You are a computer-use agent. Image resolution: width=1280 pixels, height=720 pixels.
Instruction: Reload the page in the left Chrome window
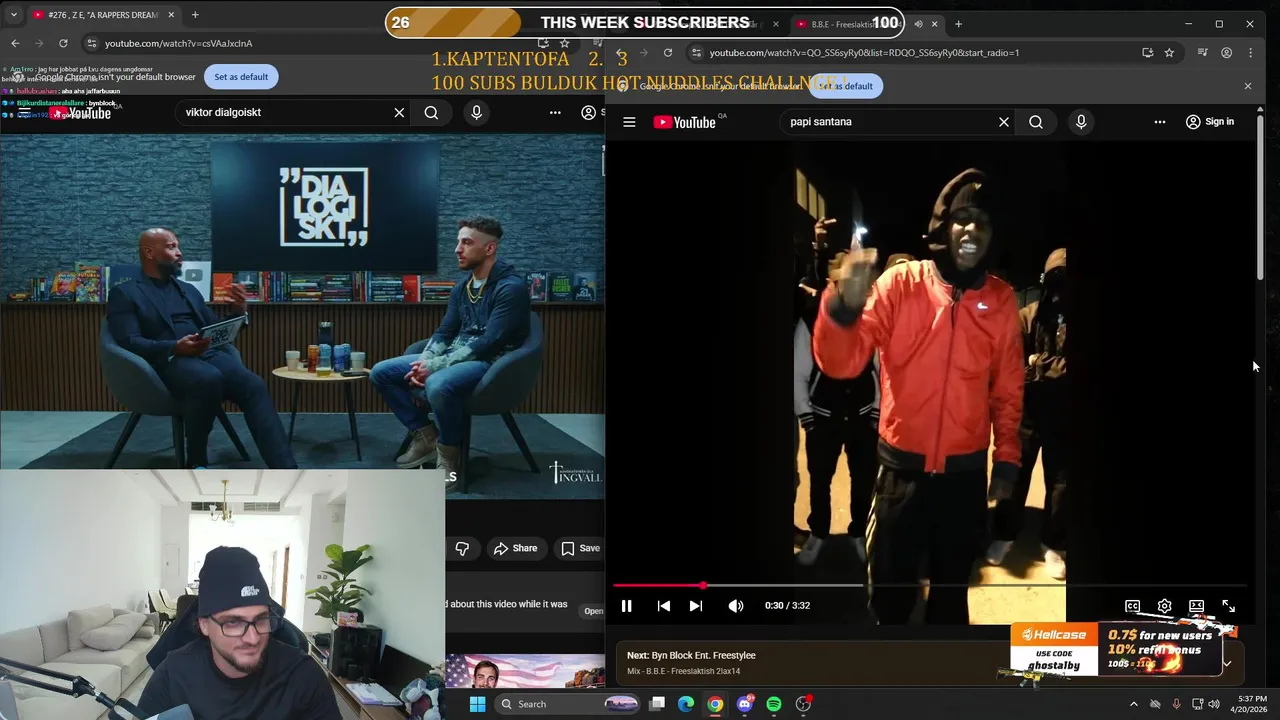pos(63,43)
